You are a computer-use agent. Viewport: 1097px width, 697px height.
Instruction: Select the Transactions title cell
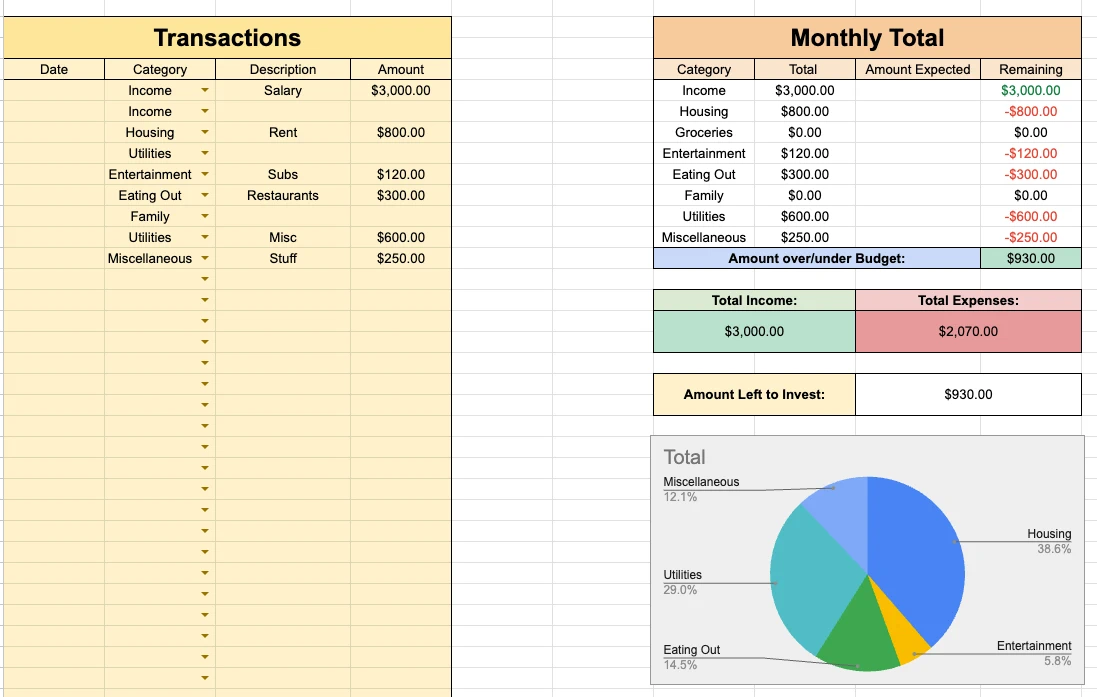tap(227, 38)
